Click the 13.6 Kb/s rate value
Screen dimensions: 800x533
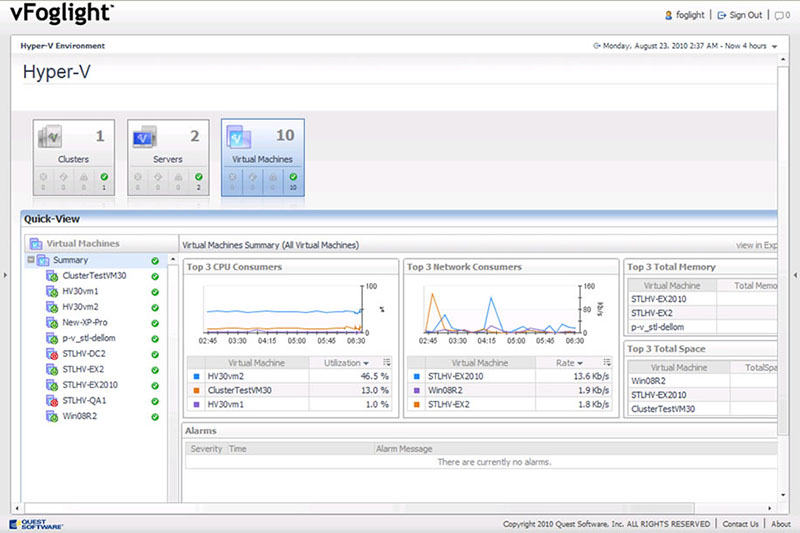[591, 376]
